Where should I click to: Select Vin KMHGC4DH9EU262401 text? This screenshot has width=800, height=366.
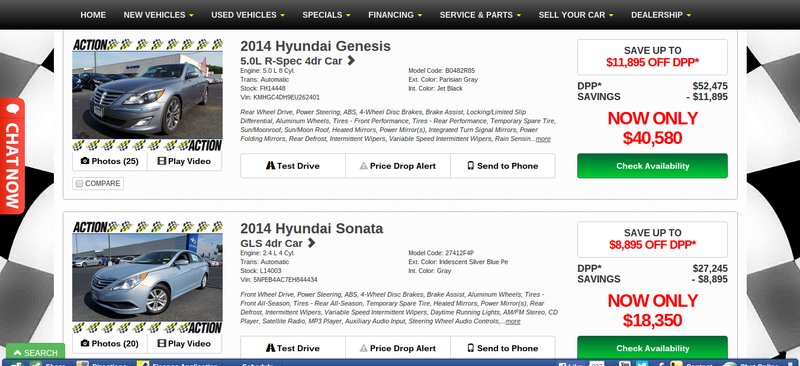(280, 97)
